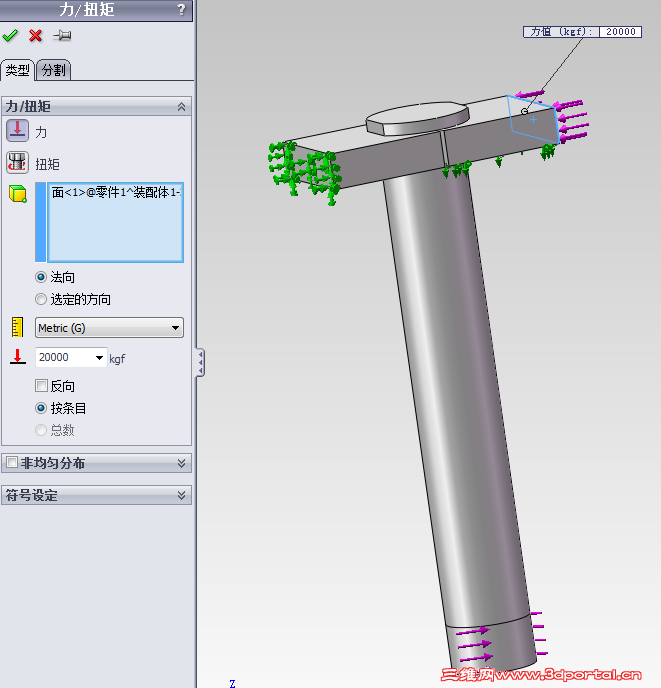The image size is (661, 688).
Task: Select the 总数 radio button
Action: 41,430
